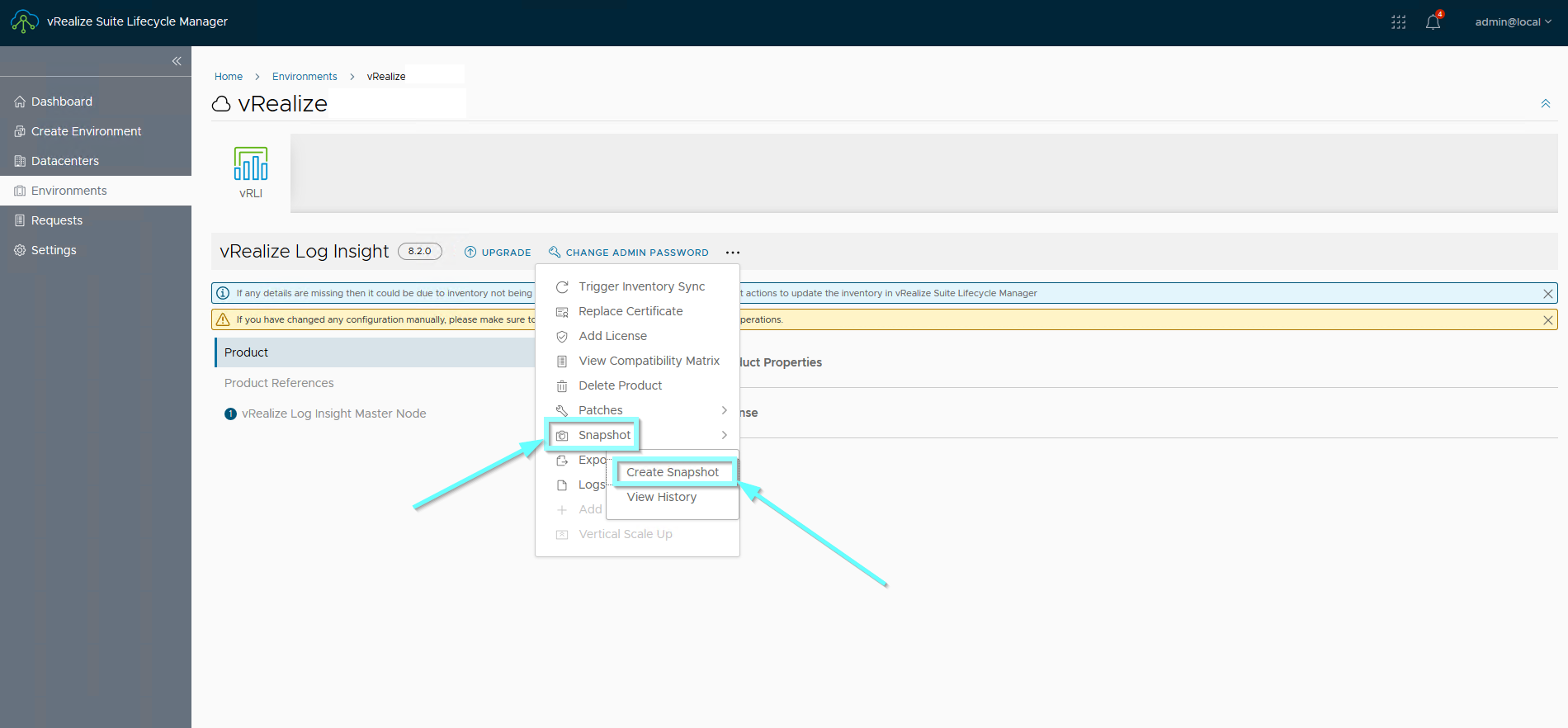Click the Add License shield icon
This screenshot has height=728, width=1568.
tap(562, 337)
